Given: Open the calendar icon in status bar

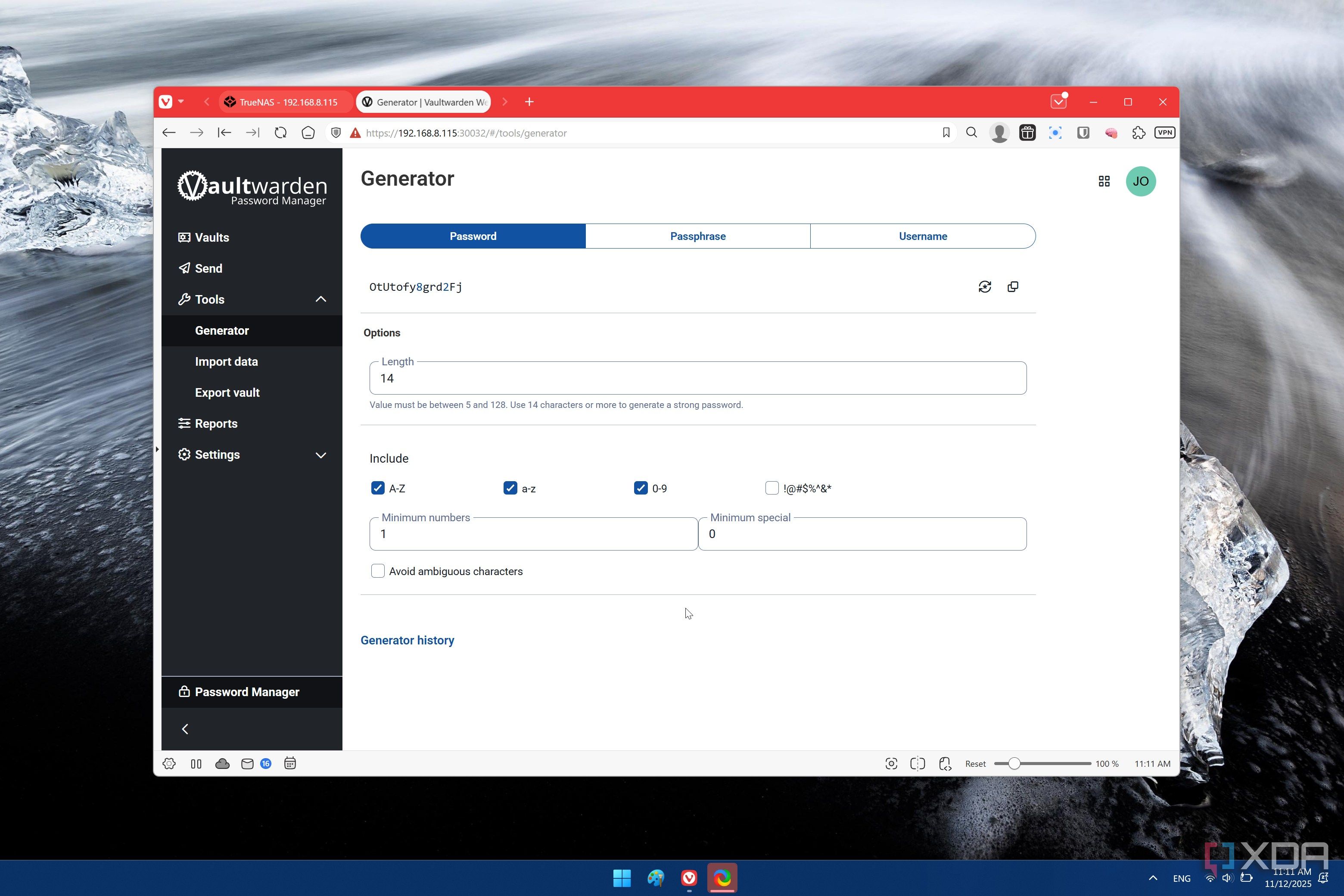Looking at the screenshot, I should coord(290,763).
